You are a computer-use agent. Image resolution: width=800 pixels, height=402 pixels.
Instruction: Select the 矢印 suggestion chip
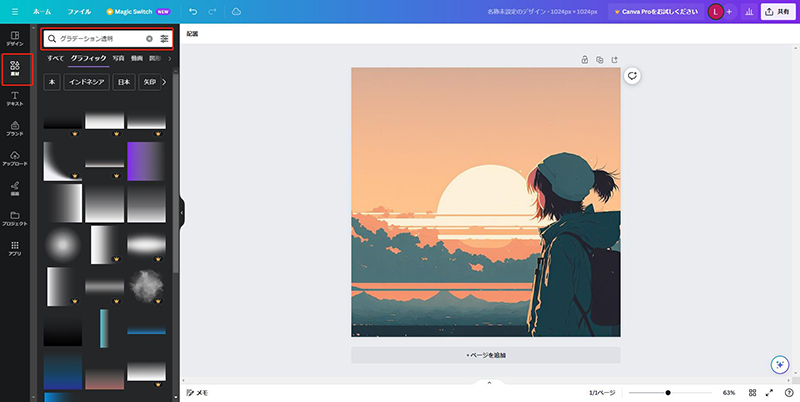[149, 82]
